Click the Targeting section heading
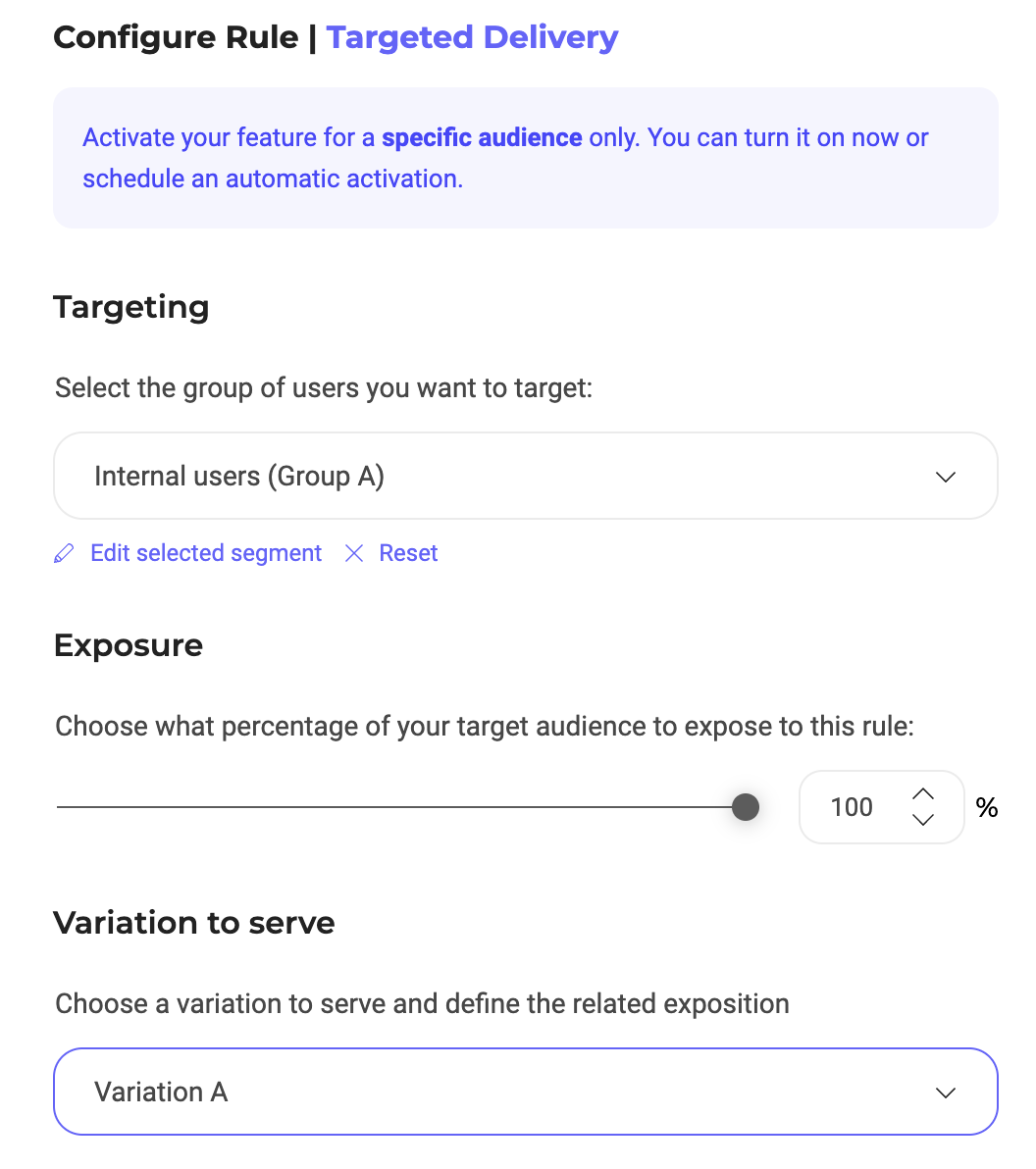Screen dimensions: 1036x1169 131,307
